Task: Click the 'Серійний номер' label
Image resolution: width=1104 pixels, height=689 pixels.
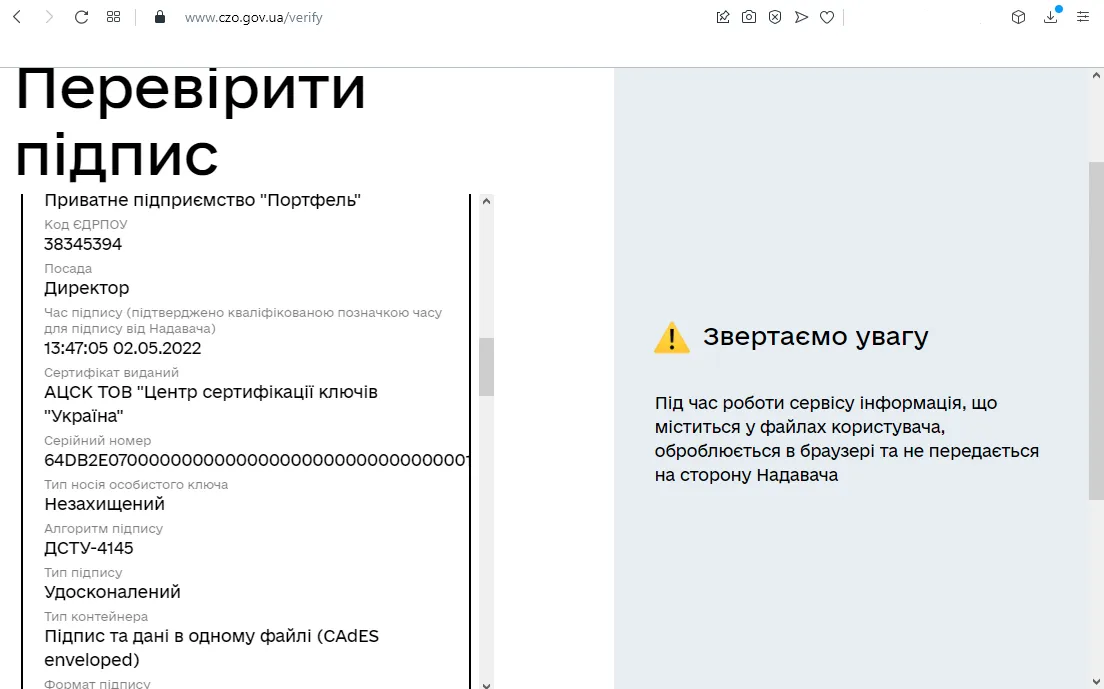Action: [x=98, y=441]
